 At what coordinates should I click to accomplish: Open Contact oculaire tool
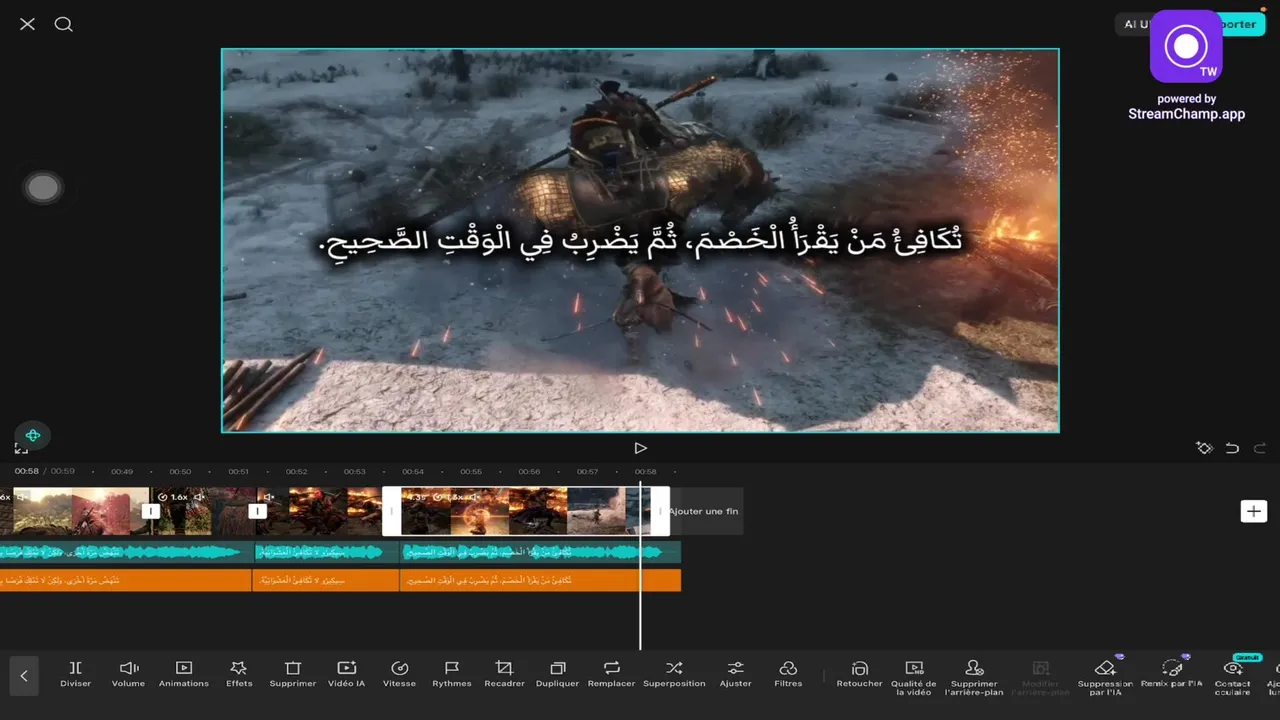pyautogui.click(x=1233, y=678)
